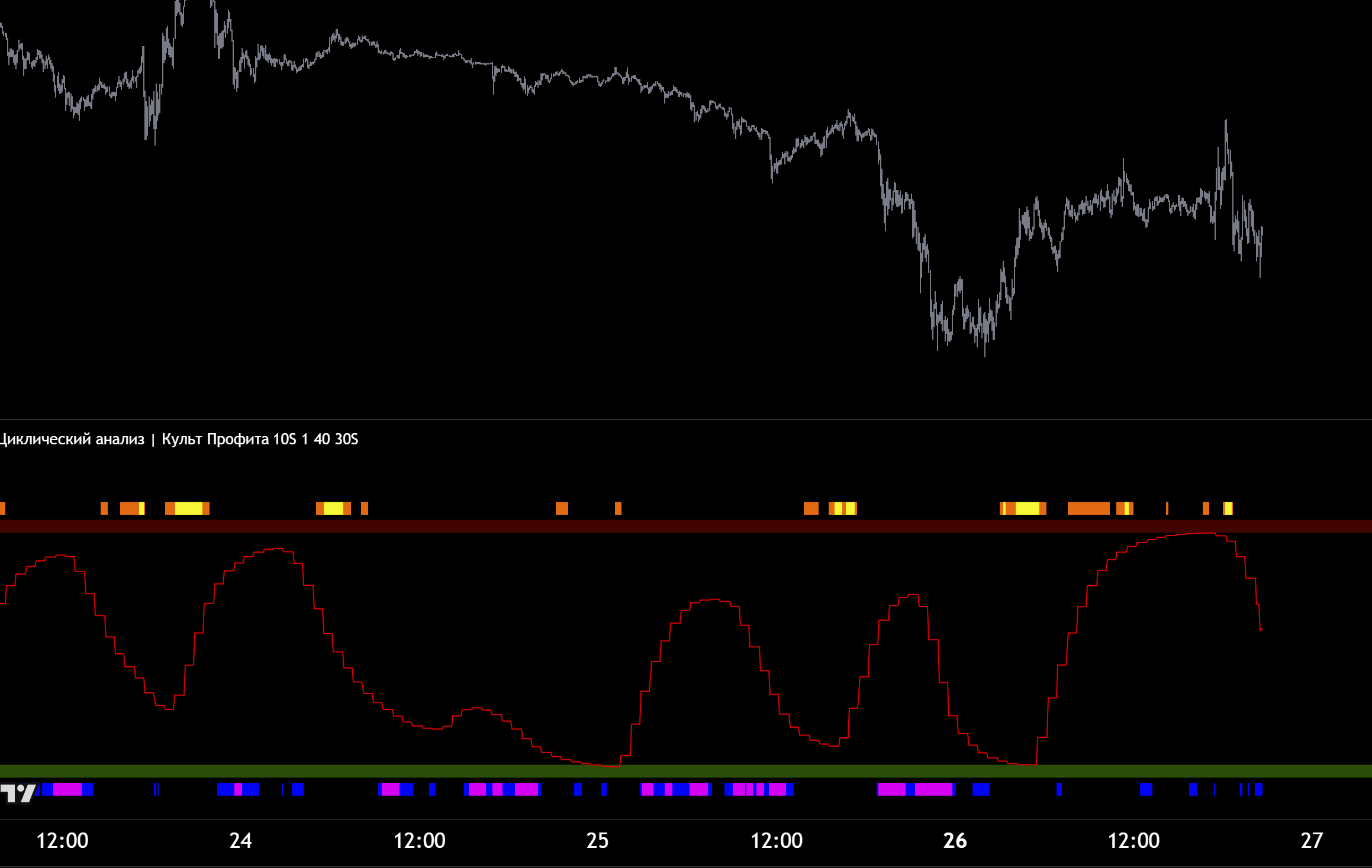Click the lowest trough of the price line
Viewport: 1372px width, 868px height.
[985, 354]
